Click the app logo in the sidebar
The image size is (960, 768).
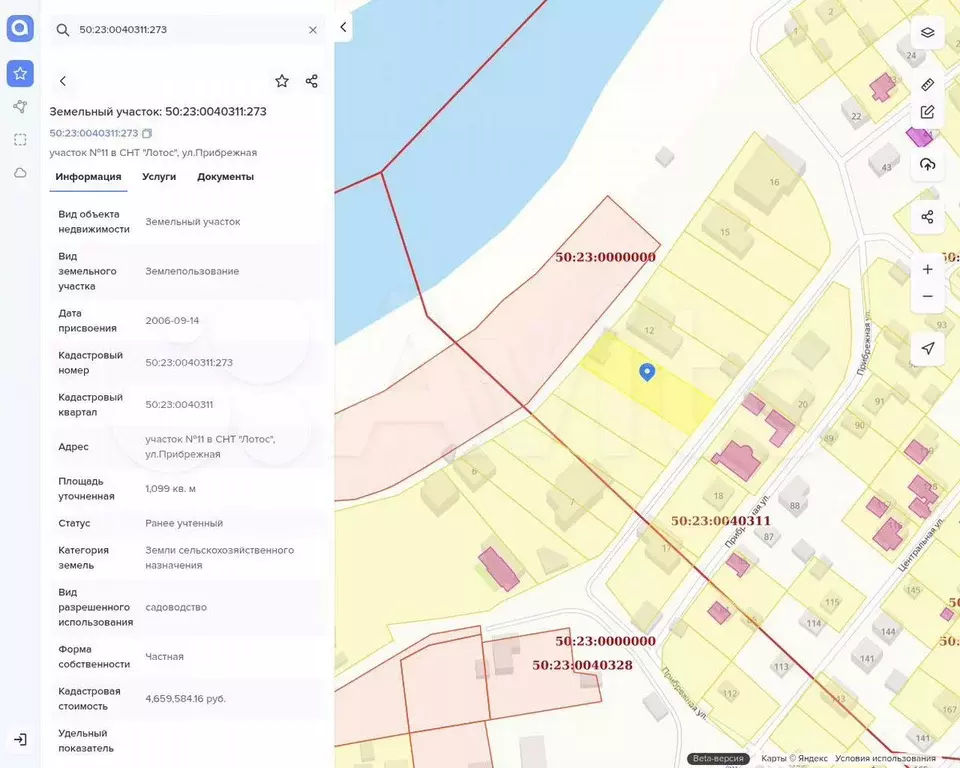[20, 28]
